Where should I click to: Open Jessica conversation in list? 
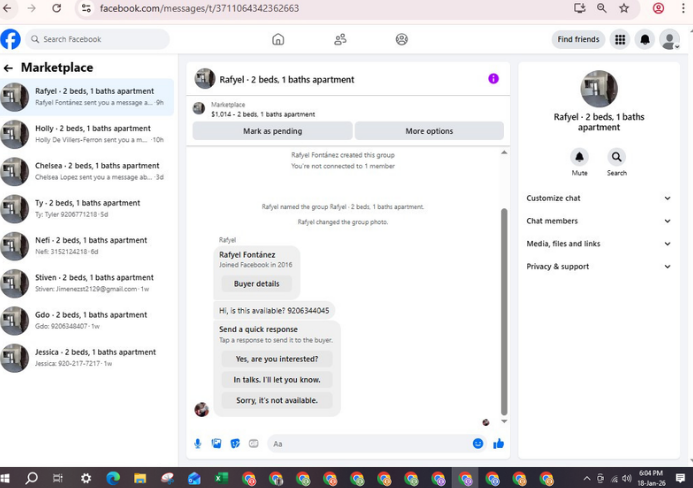87,358
